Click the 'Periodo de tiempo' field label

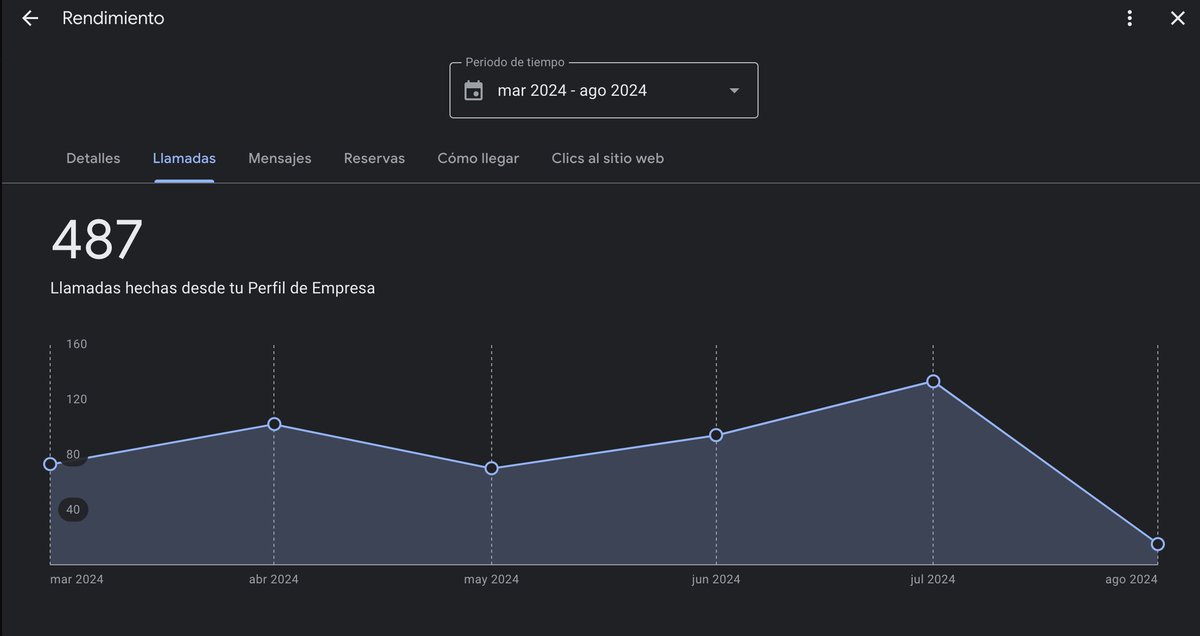point(514,62)
